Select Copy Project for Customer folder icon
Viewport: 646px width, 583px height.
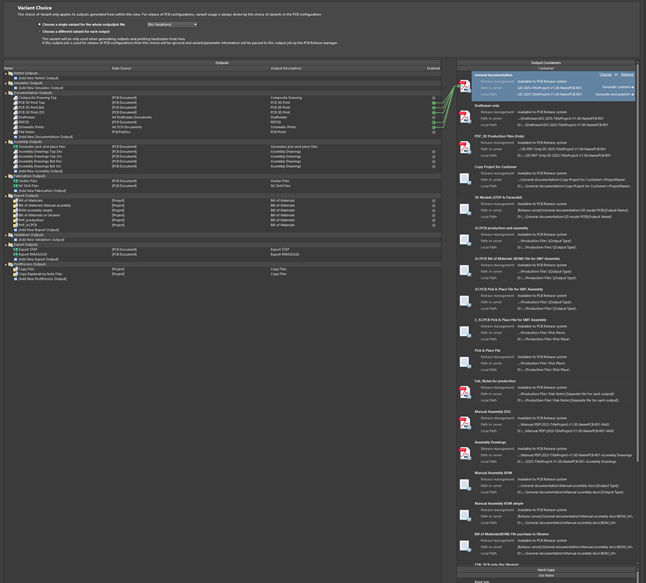pyautogui.click(x=465, y=179)
